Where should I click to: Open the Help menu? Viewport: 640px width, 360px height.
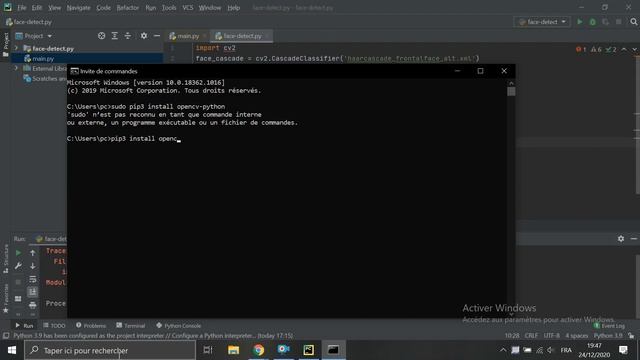point(233,8)
